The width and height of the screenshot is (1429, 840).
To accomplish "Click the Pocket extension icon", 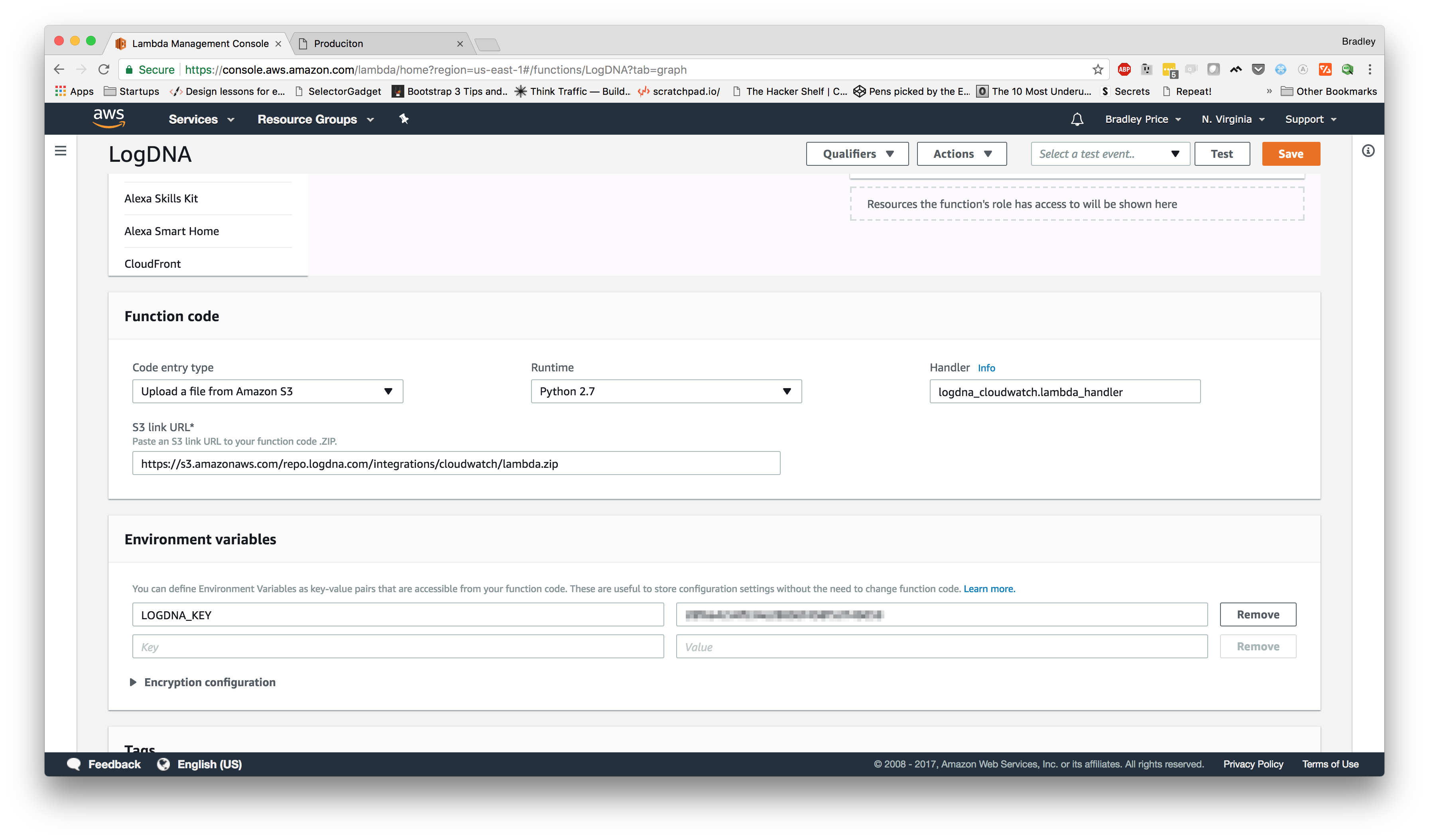I will tap(1258, 70).
